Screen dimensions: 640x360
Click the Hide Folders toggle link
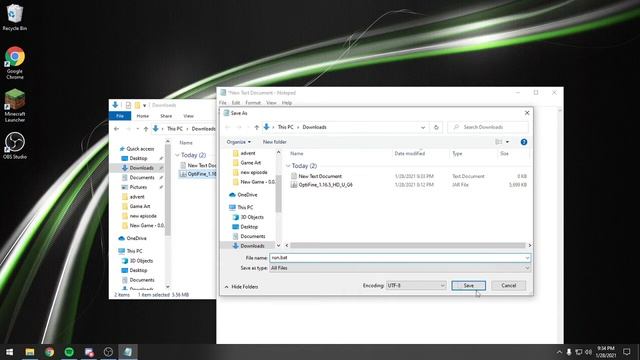(x=241, y=287)
